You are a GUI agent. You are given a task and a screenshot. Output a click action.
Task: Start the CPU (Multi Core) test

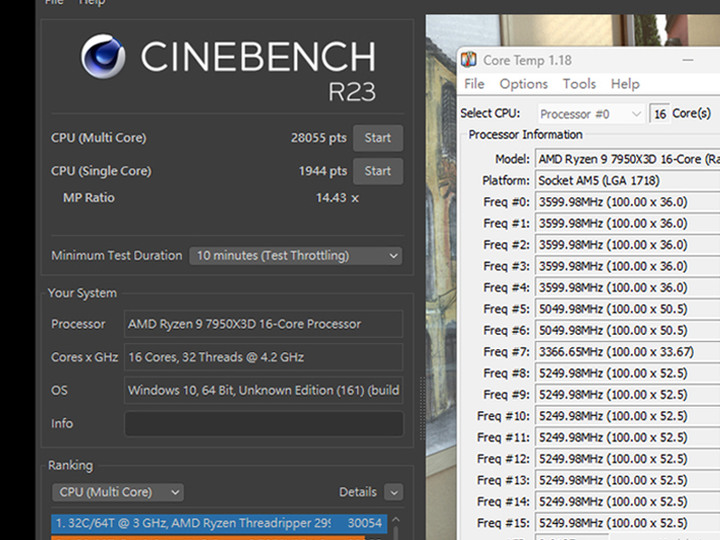[378, 138]
